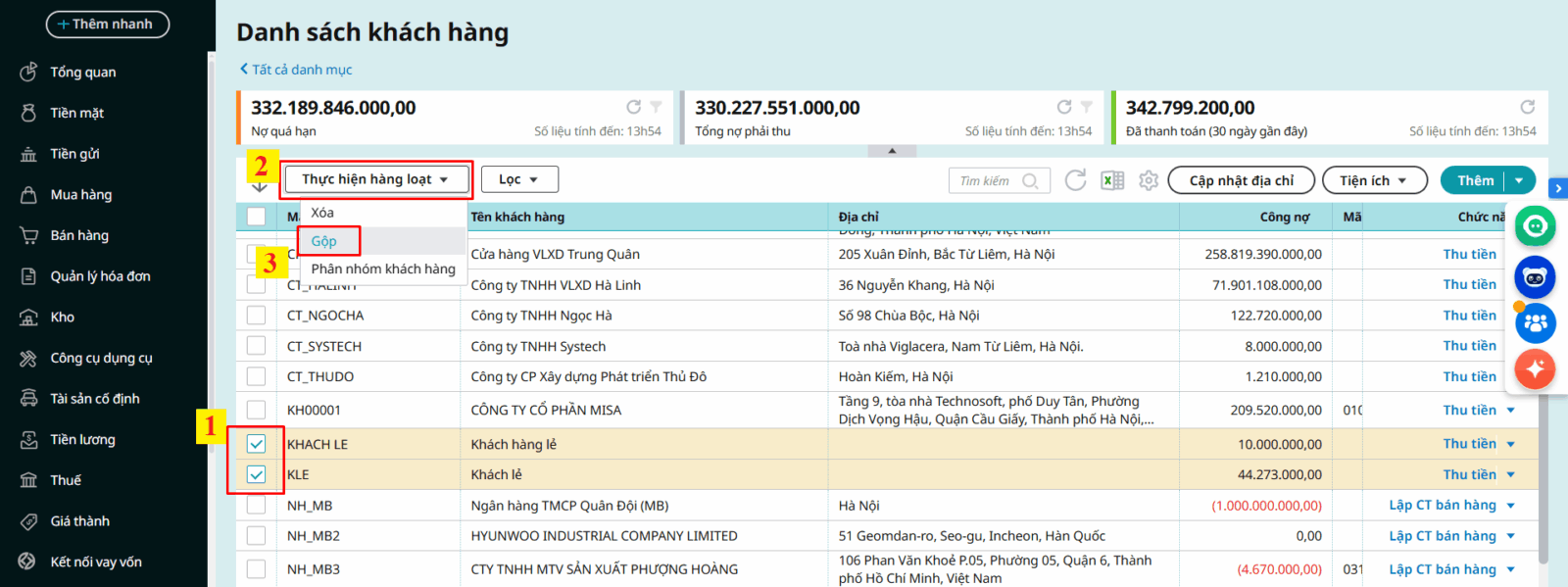Uncheck the KHACH LE customer row
The height and width of the screenshot is (587, 1568).
[256, 444]
